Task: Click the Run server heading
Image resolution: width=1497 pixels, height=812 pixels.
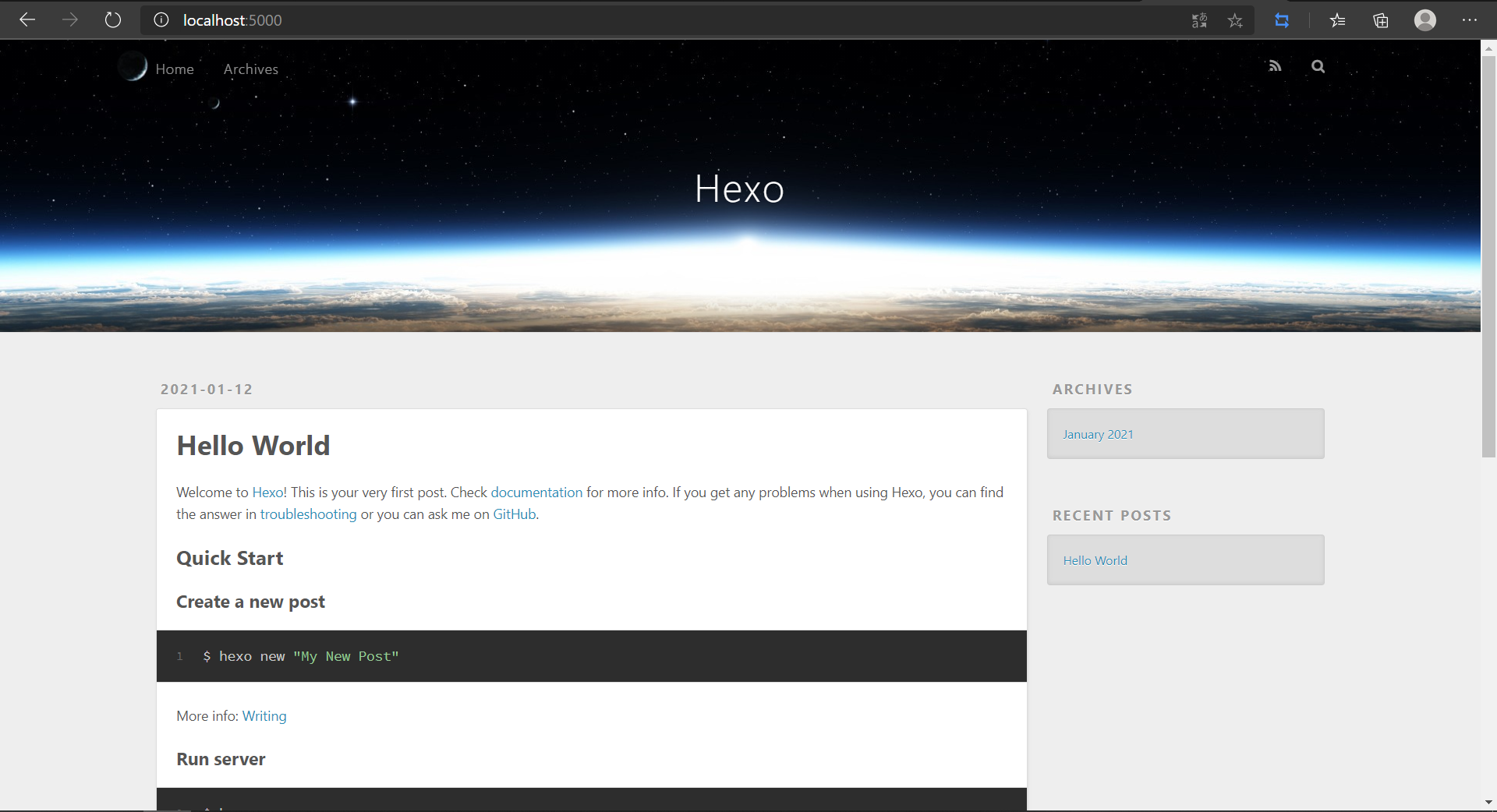Action: click(x=221, y=759)
